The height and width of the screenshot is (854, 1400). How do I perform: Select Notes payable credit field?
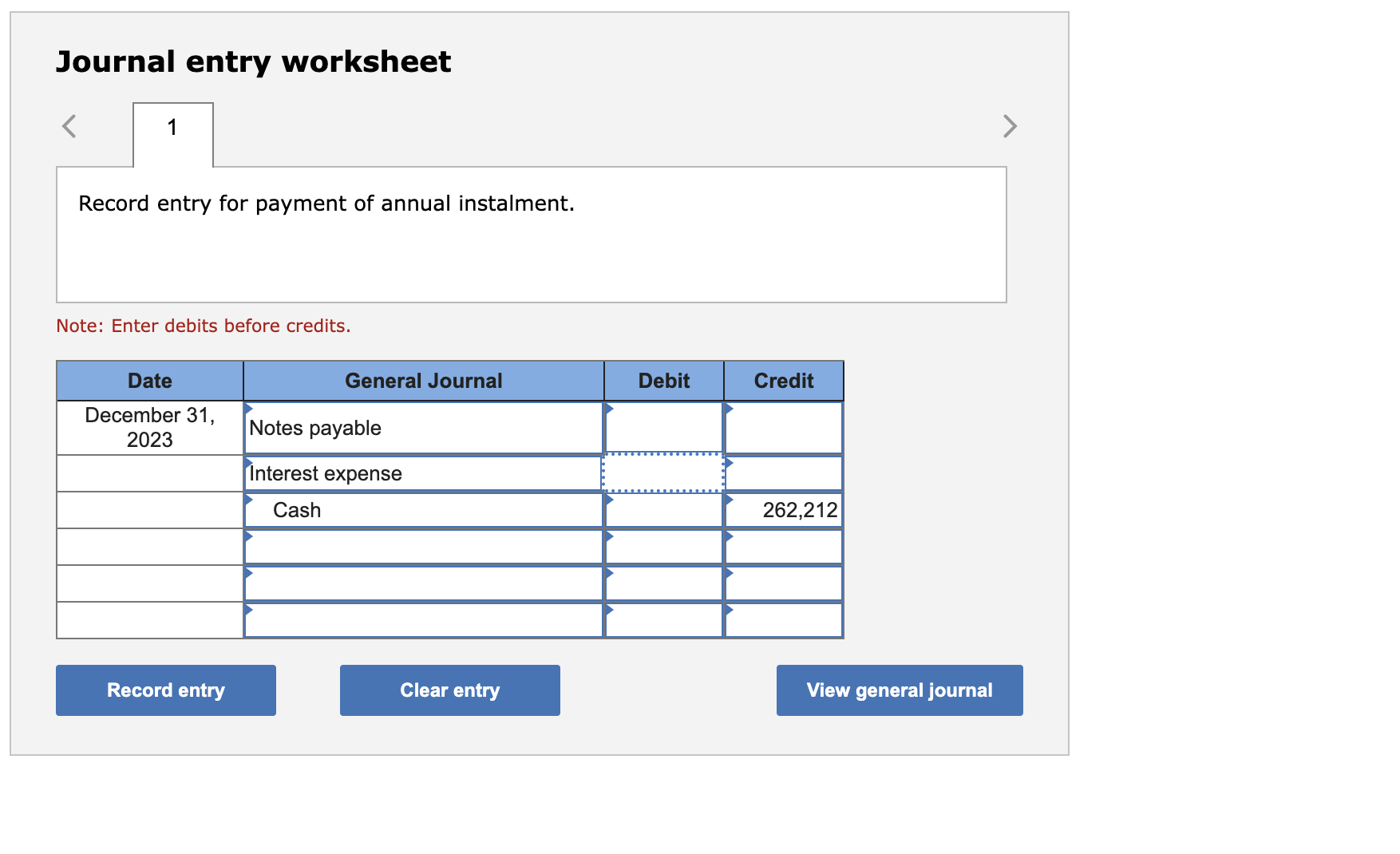coord(784,428)
